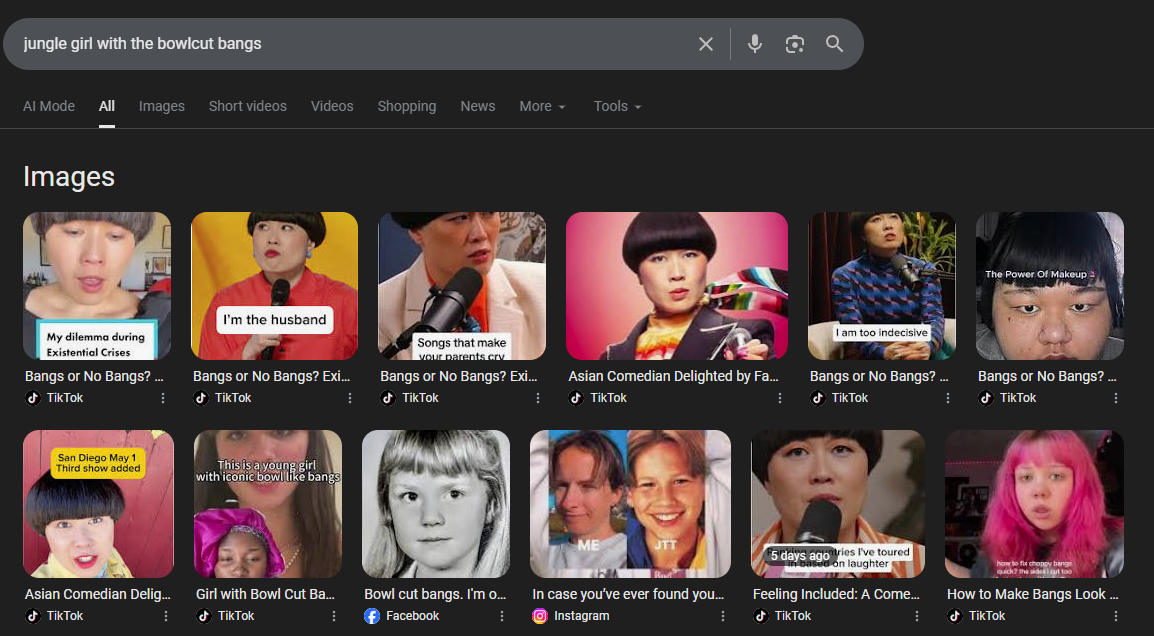
Task: Open black-and-white child bowl cut photo
Action: [436, 504]
